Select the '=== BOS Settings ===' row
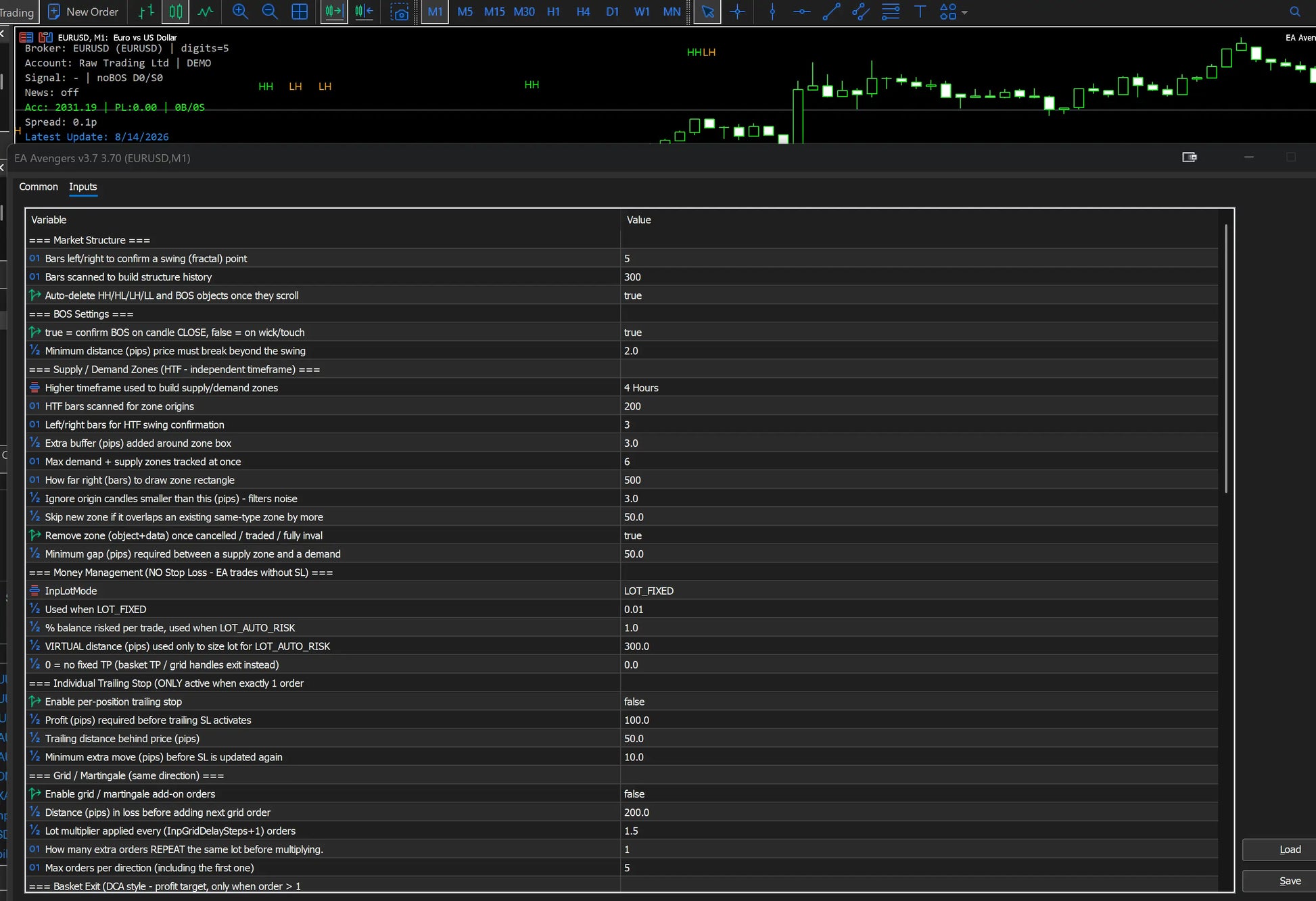 coord(621,314)
